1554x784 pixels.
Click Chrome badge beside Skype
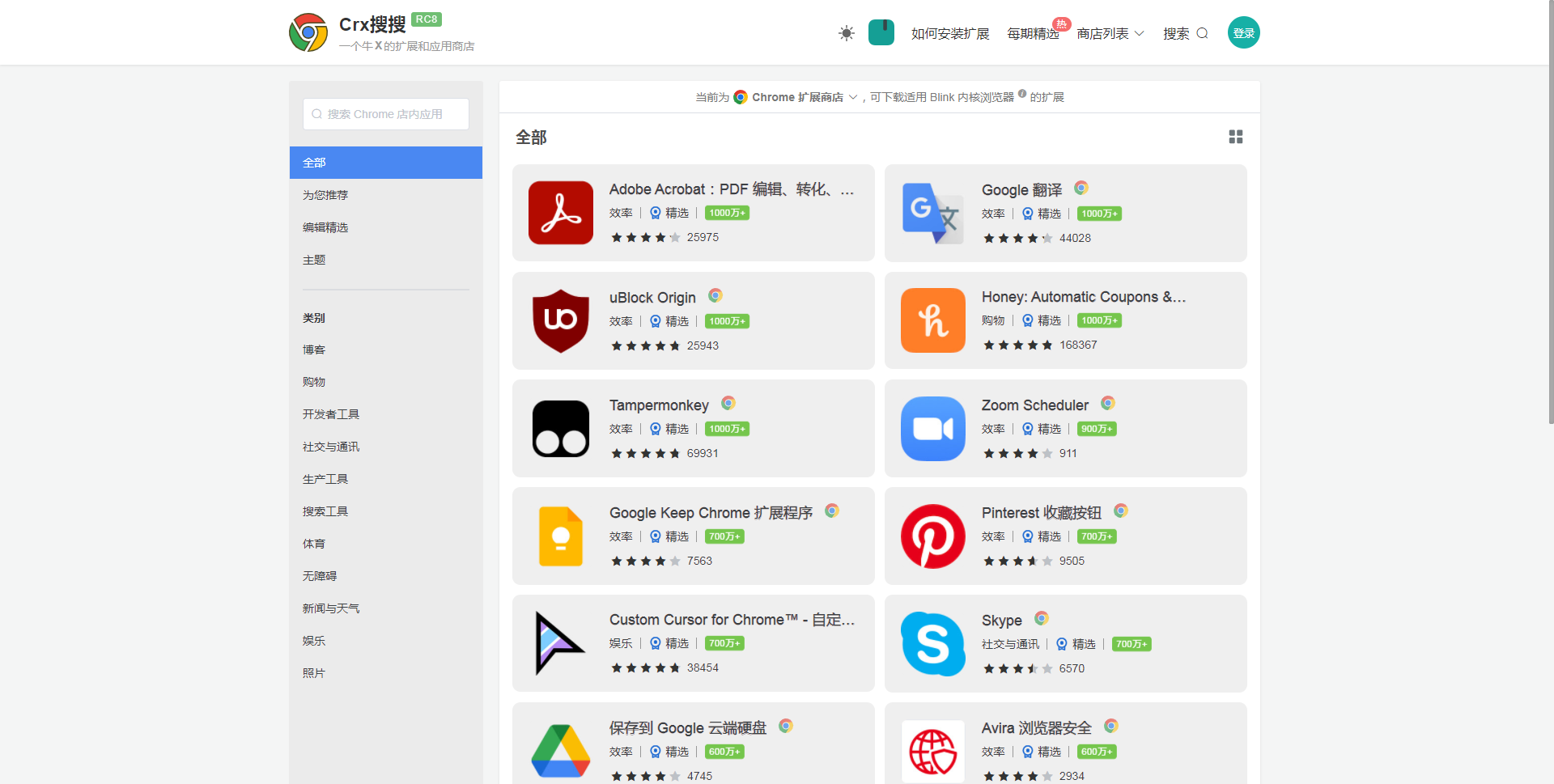(1042, 618)
